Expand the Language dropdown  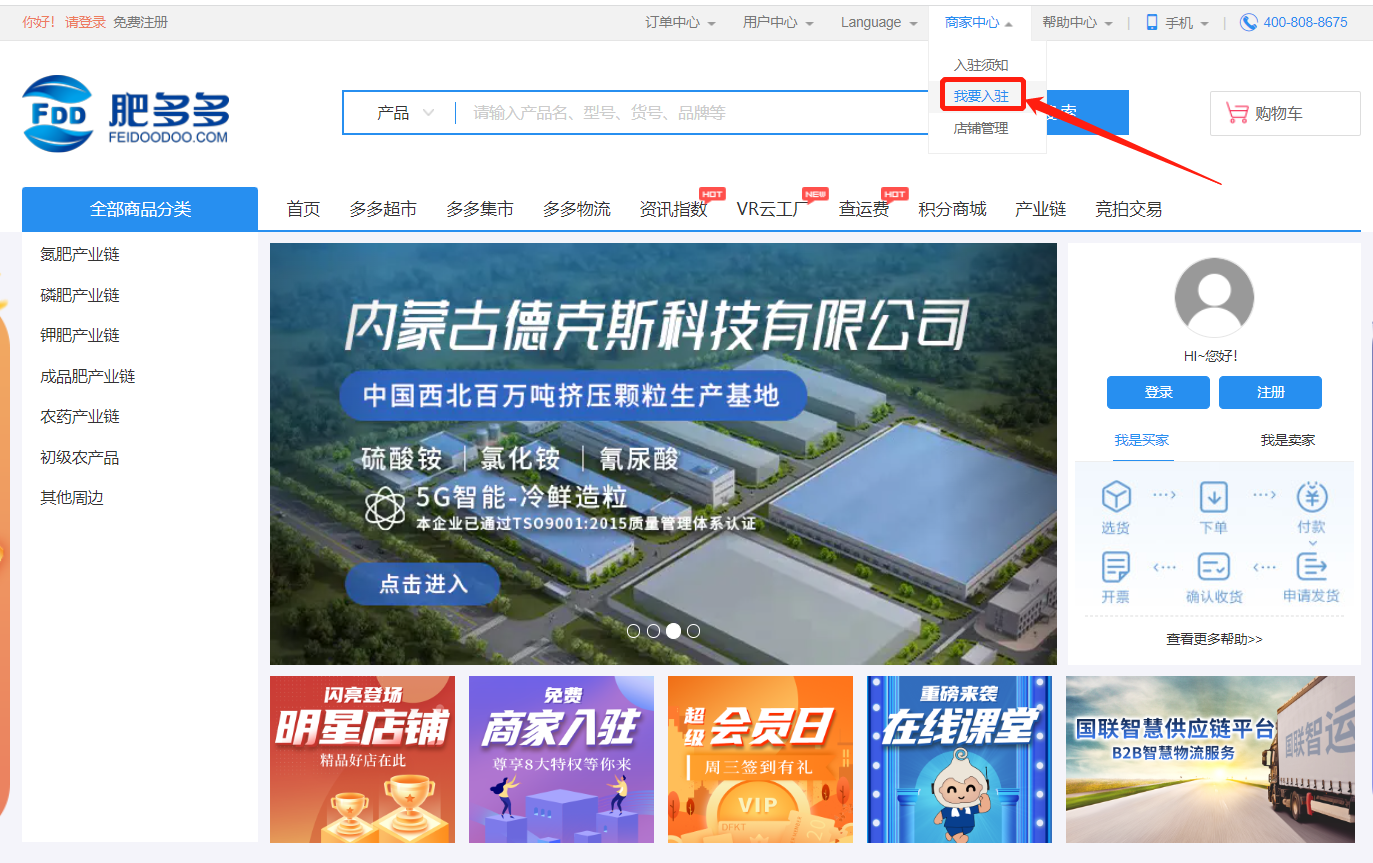point(879,22)
